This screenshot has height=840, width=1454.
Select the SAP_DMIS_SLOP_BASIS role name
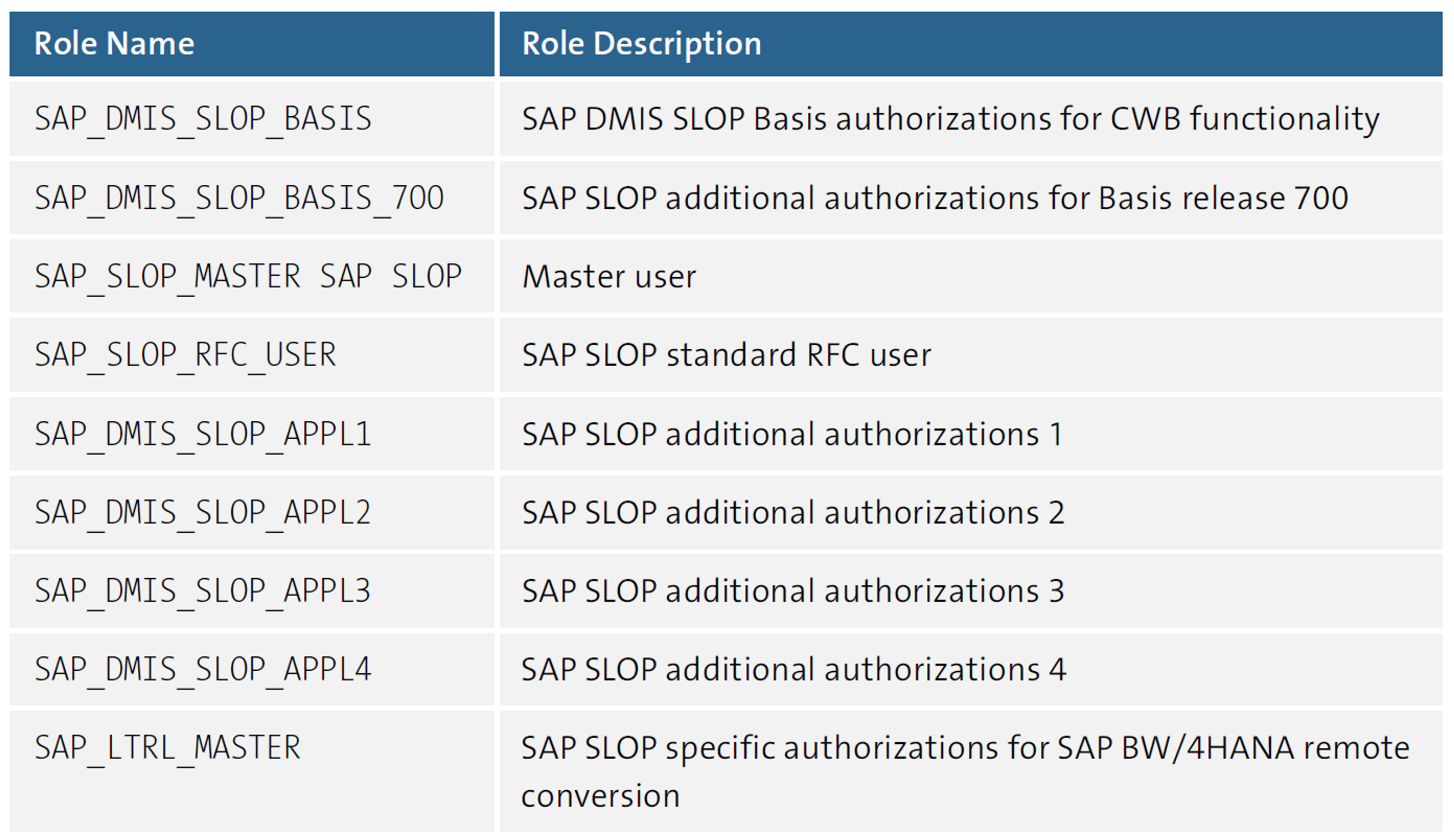(205, 119)
